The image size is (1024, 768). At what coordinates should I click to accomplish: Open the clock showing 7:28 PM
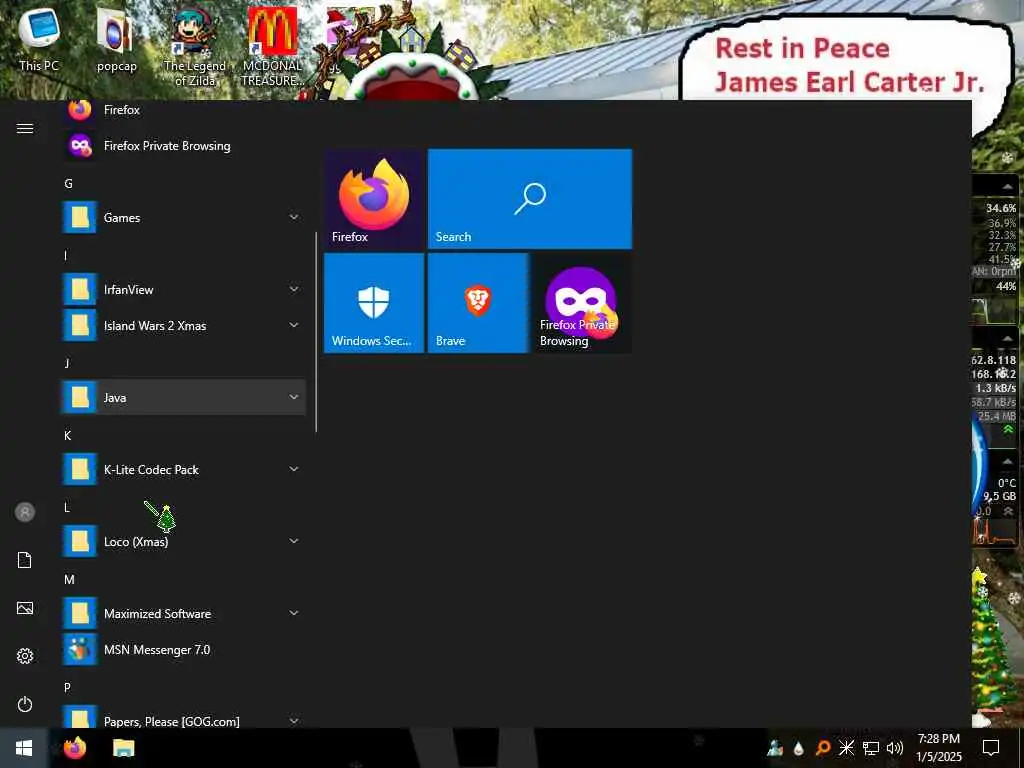click(x=938, y=748)
